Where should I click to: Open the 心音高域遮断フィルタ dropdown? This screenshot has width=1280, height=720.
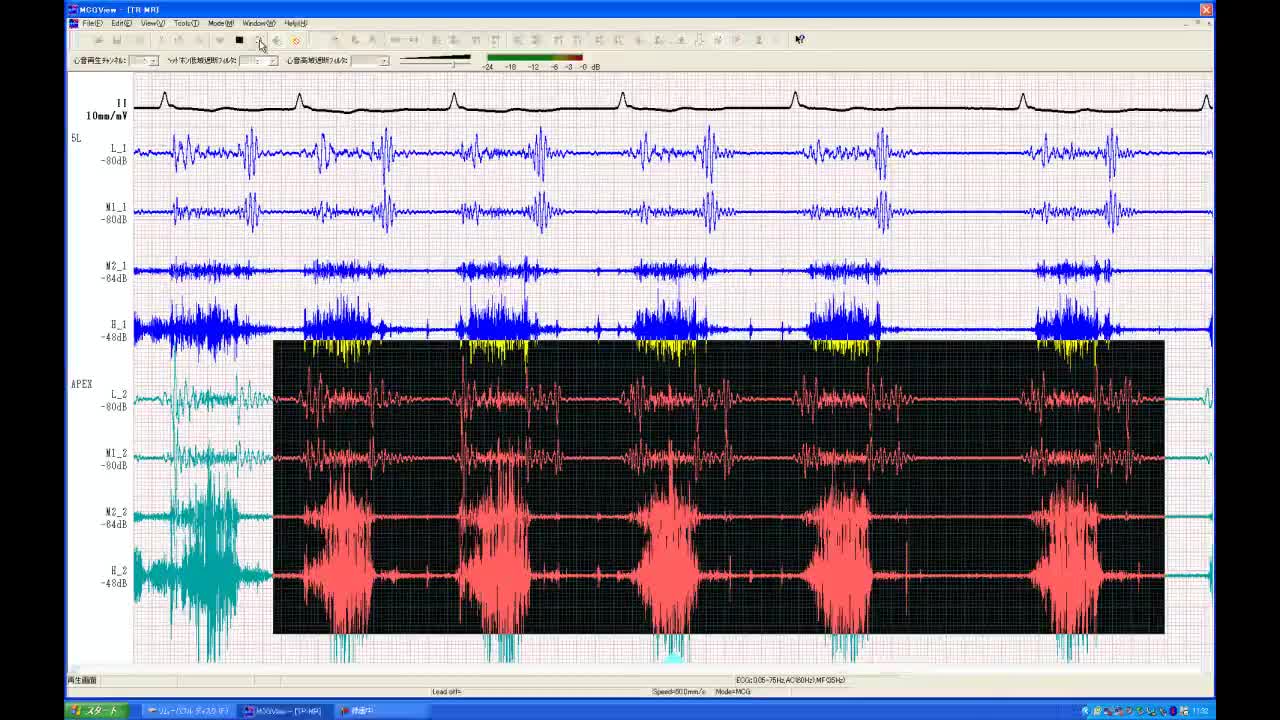[383, 61]
